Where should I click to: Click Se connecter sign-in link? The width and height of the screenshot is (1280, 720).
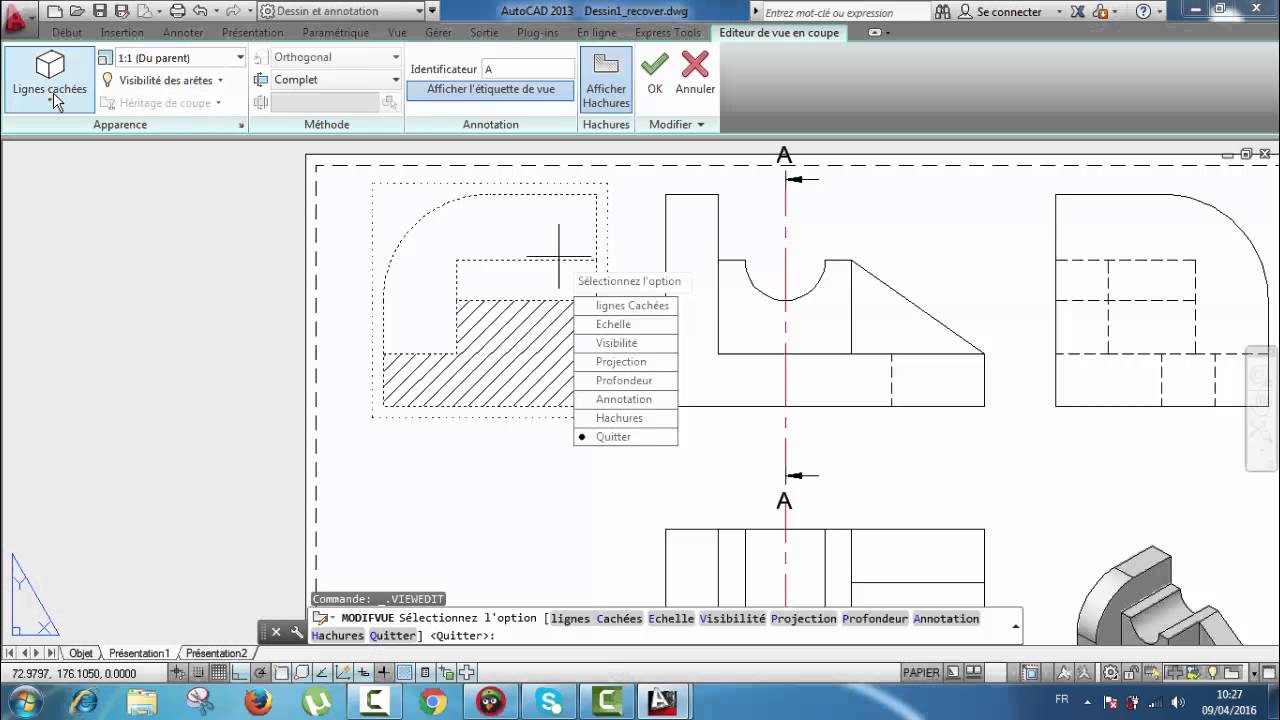(1009, 12)
